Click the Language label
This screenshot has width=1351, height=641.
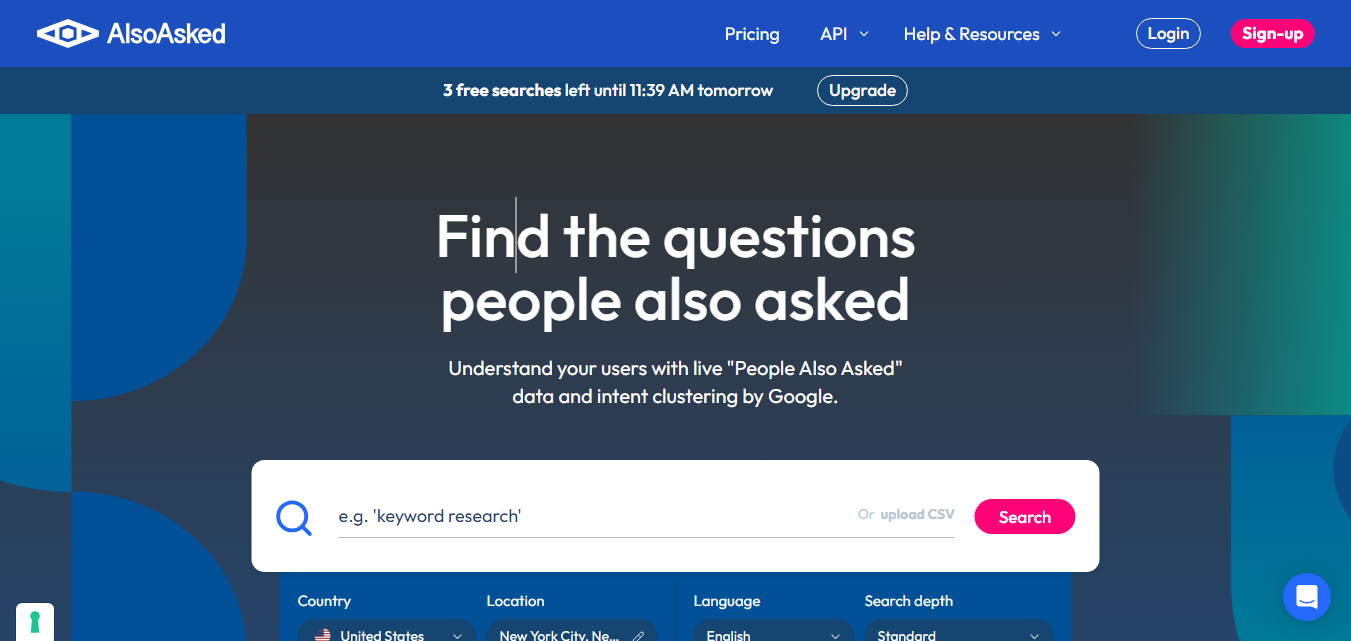pyautogui.click(x=727, y=601)
